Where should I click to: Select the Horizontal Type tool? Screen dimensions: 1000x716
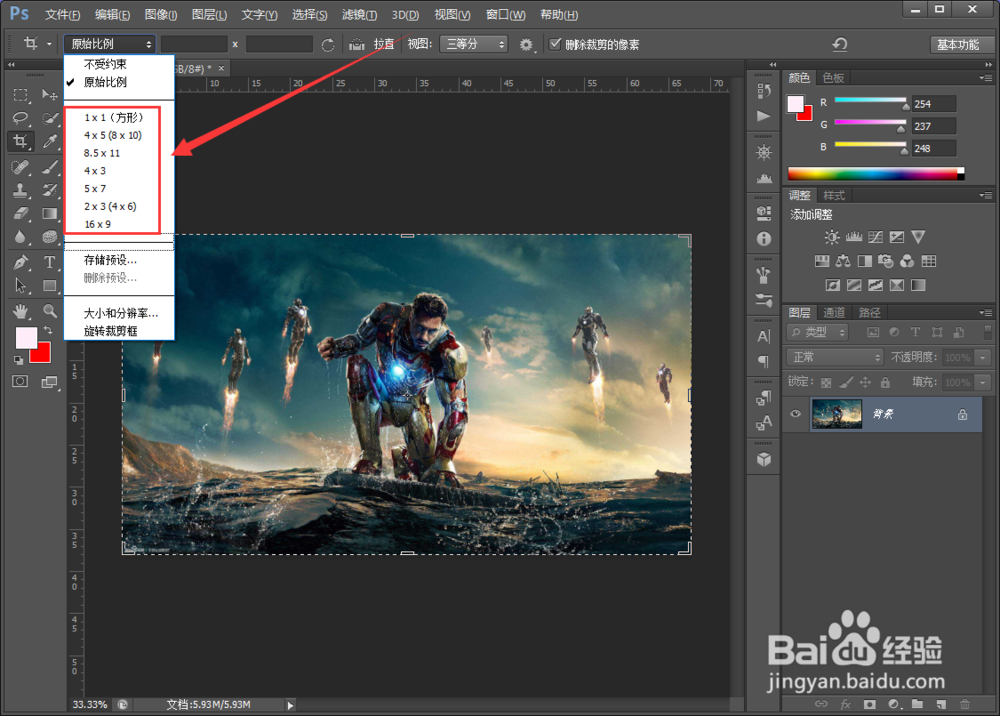point(50,262)
